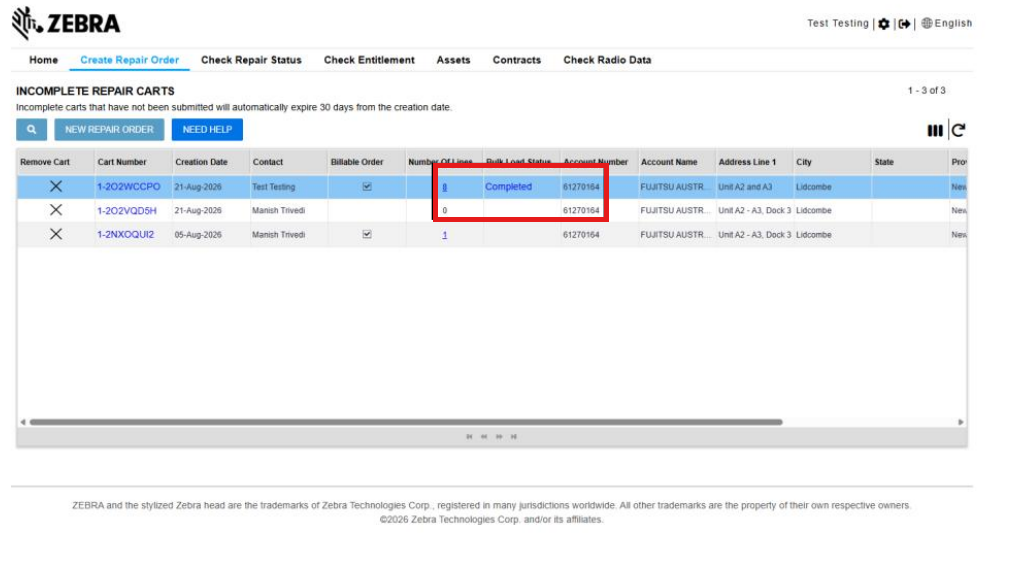Remove cart 1-2O2VQD5H with X icon
The image size is (1011, 561).
click(56, 210)
